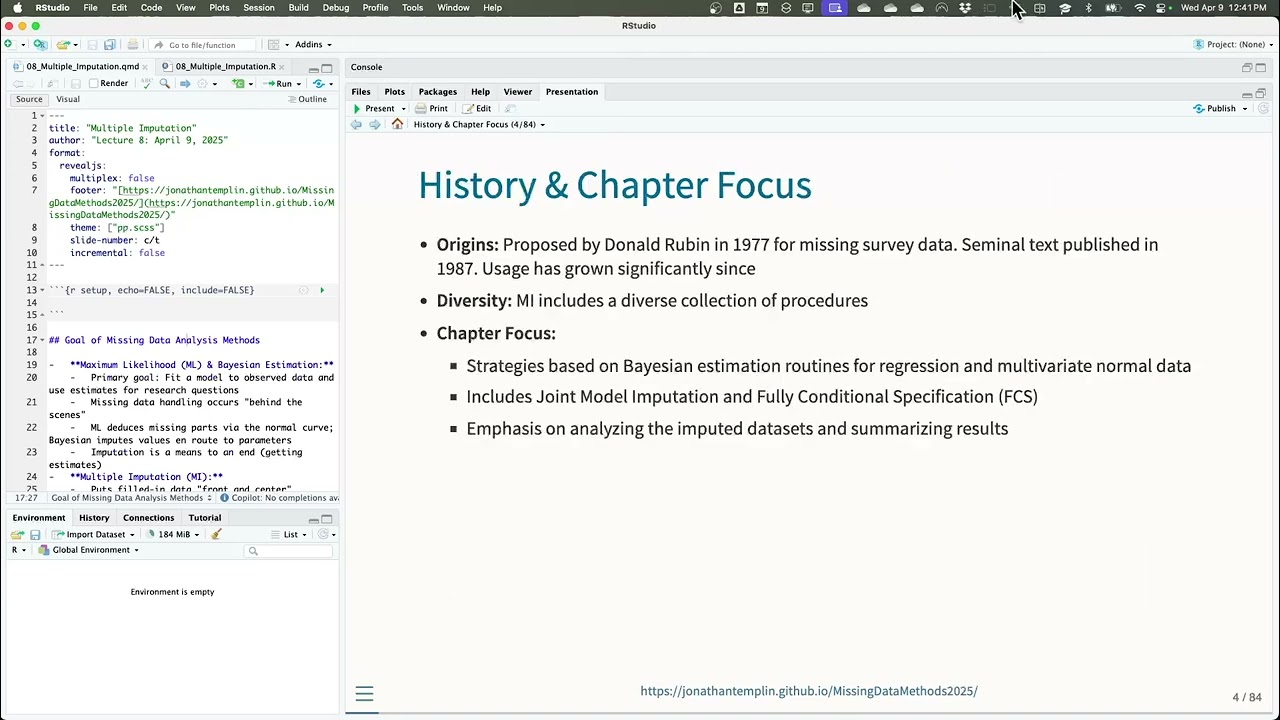
Task: Toggle the Render on Save checkbox
Action: click(93, 83)
